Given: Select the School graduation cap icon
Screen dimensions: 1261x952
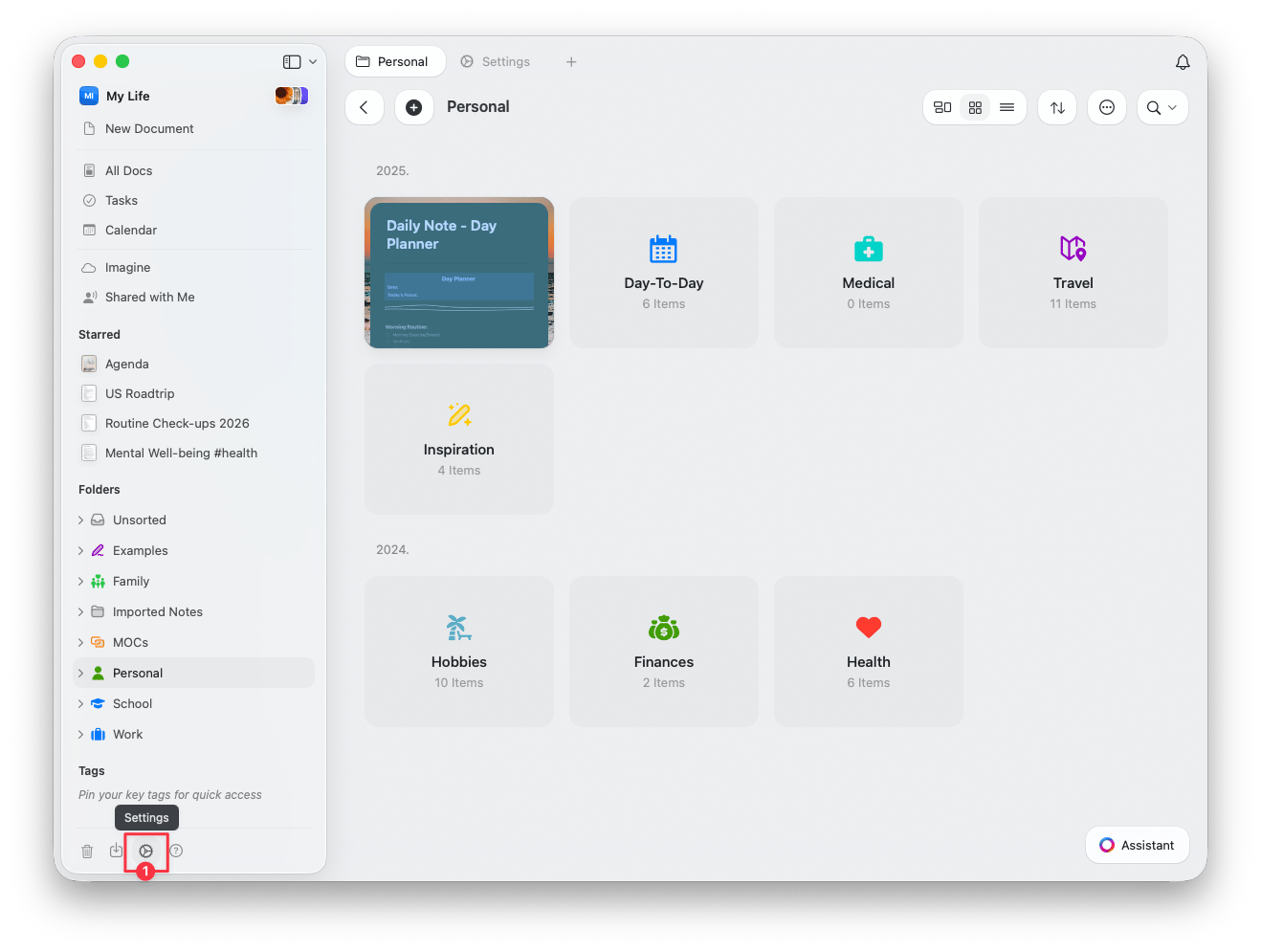Looking at the screenshot, I should coord(98,703).
